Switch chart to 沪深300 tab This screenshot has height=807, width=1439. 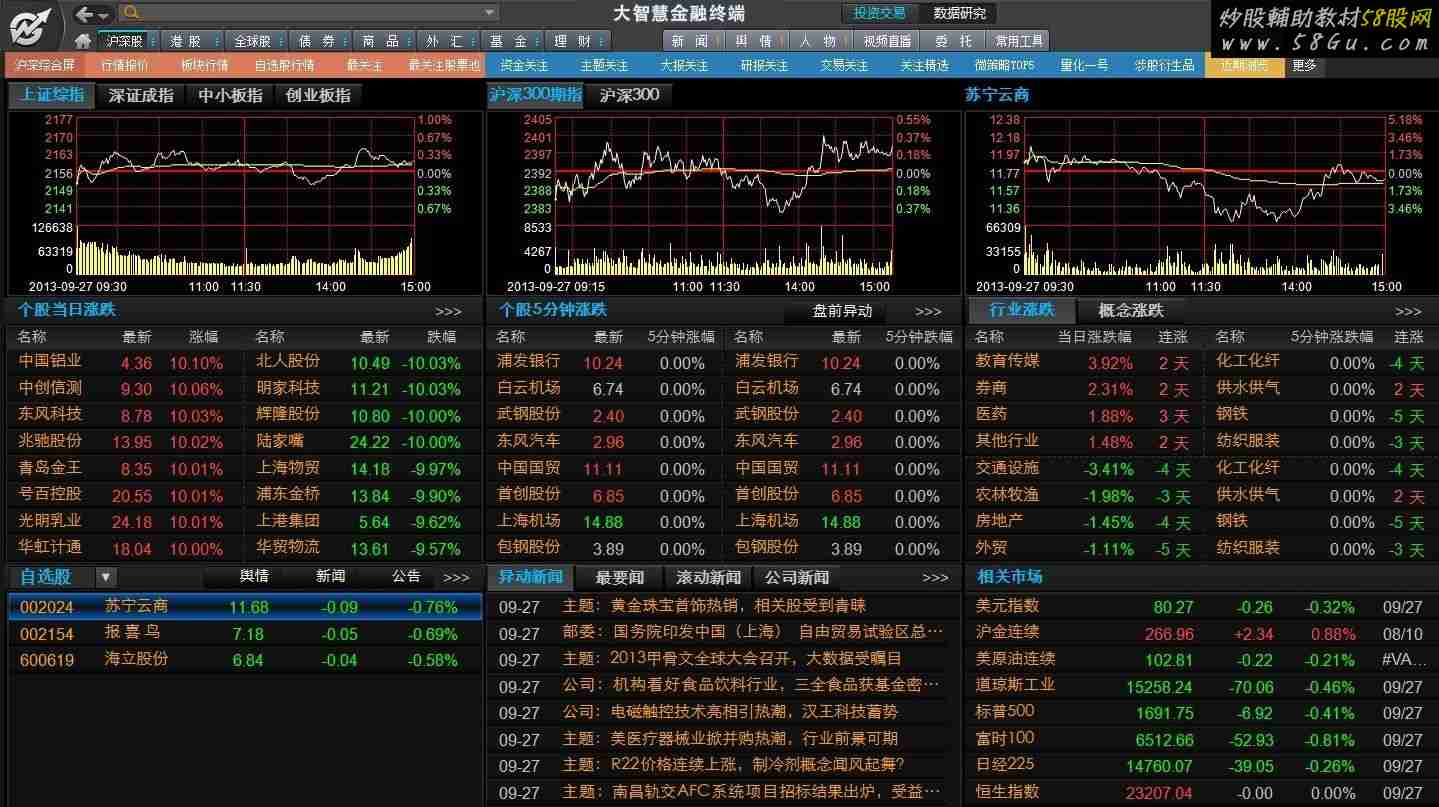point(629,95)
